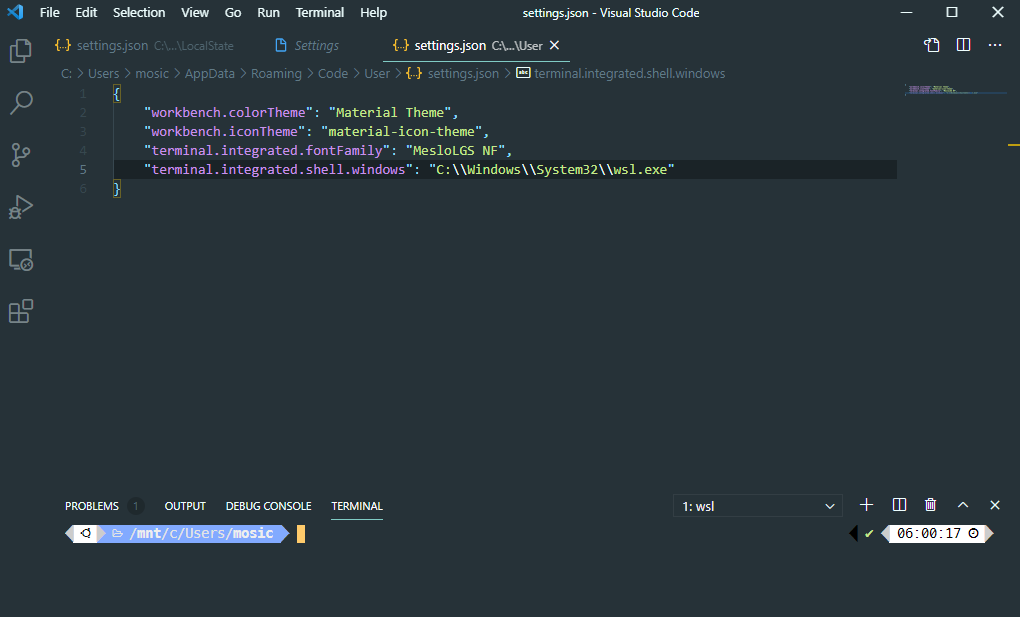Open the Explorer view in activity bar
1020x617 pixels.
[x=21, y=51]
